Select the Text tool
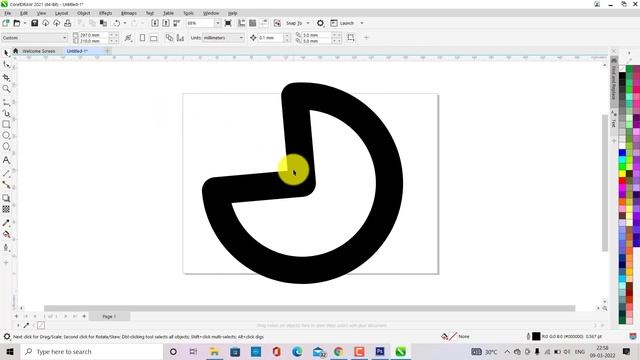 6,160
